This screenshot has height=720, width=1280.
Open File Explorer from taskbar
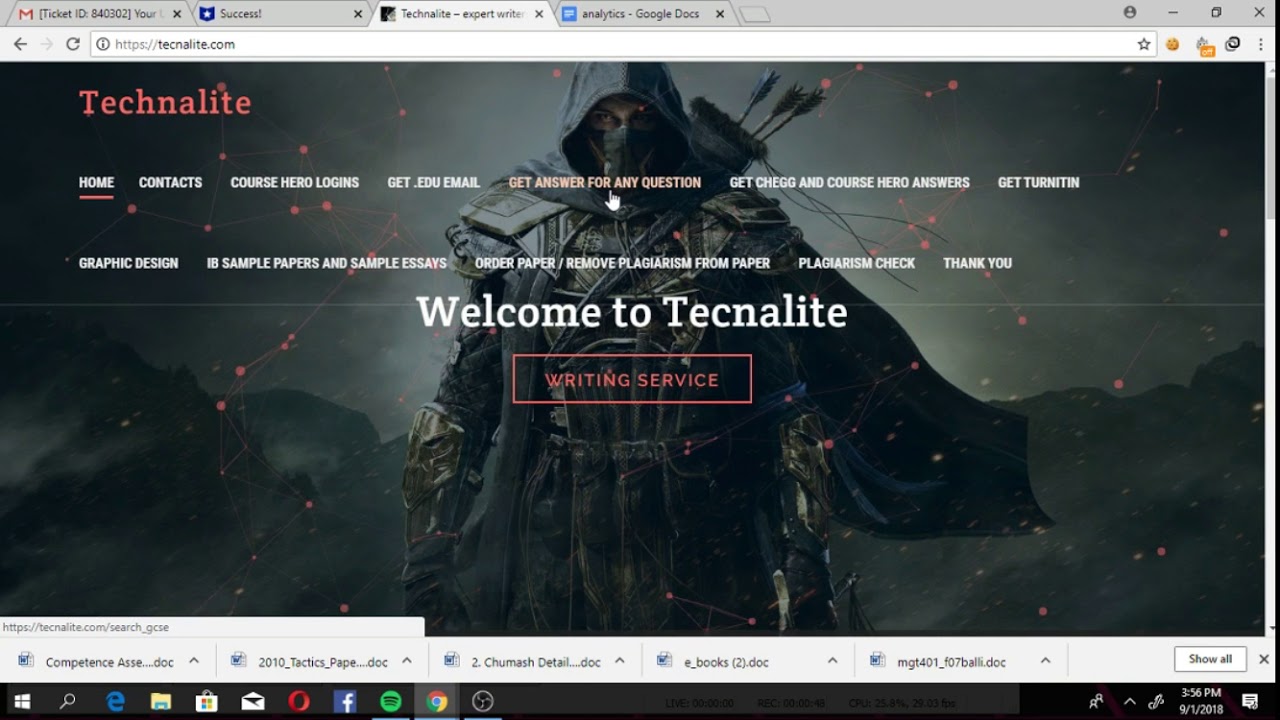tap(161, 701)
